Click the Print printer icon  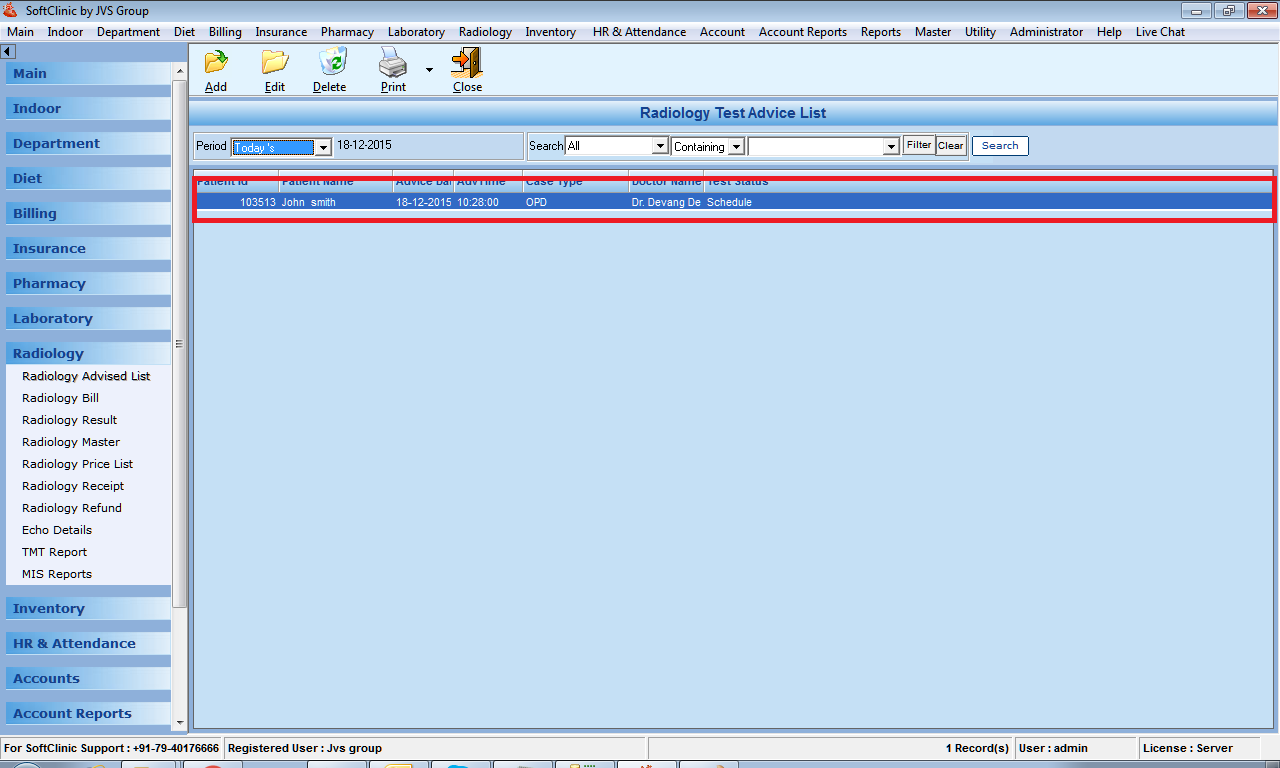pyautogui.click(x=393, y=64)
